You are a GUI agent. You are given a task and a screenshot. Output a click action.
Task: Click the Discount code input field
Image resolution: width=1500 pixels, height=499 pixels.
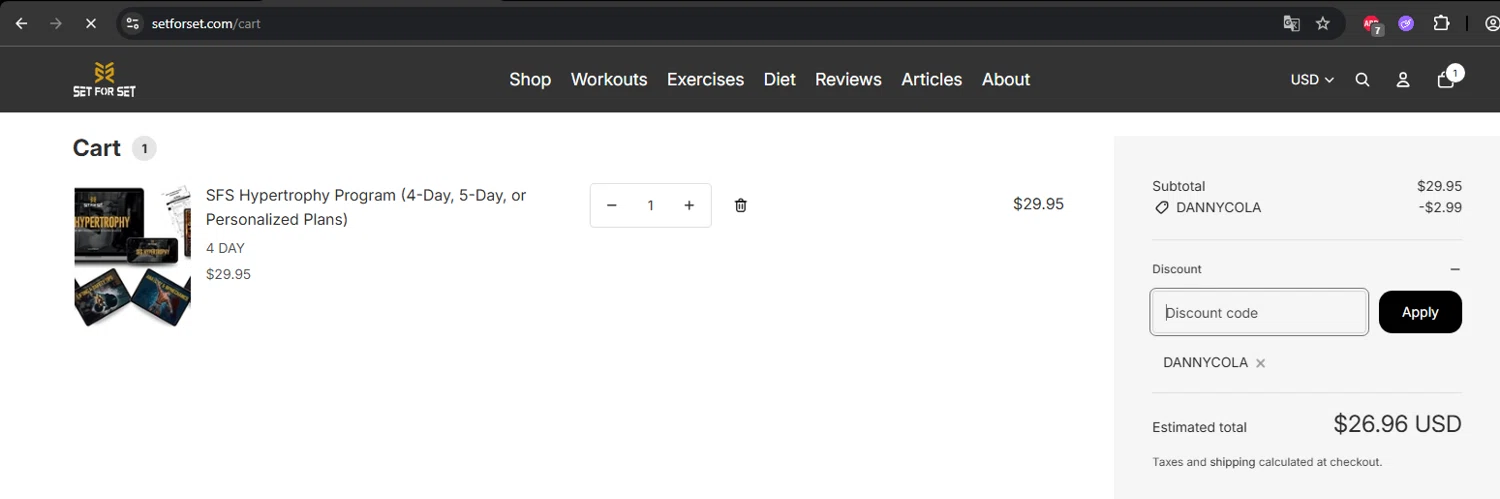pos(1259,312)
